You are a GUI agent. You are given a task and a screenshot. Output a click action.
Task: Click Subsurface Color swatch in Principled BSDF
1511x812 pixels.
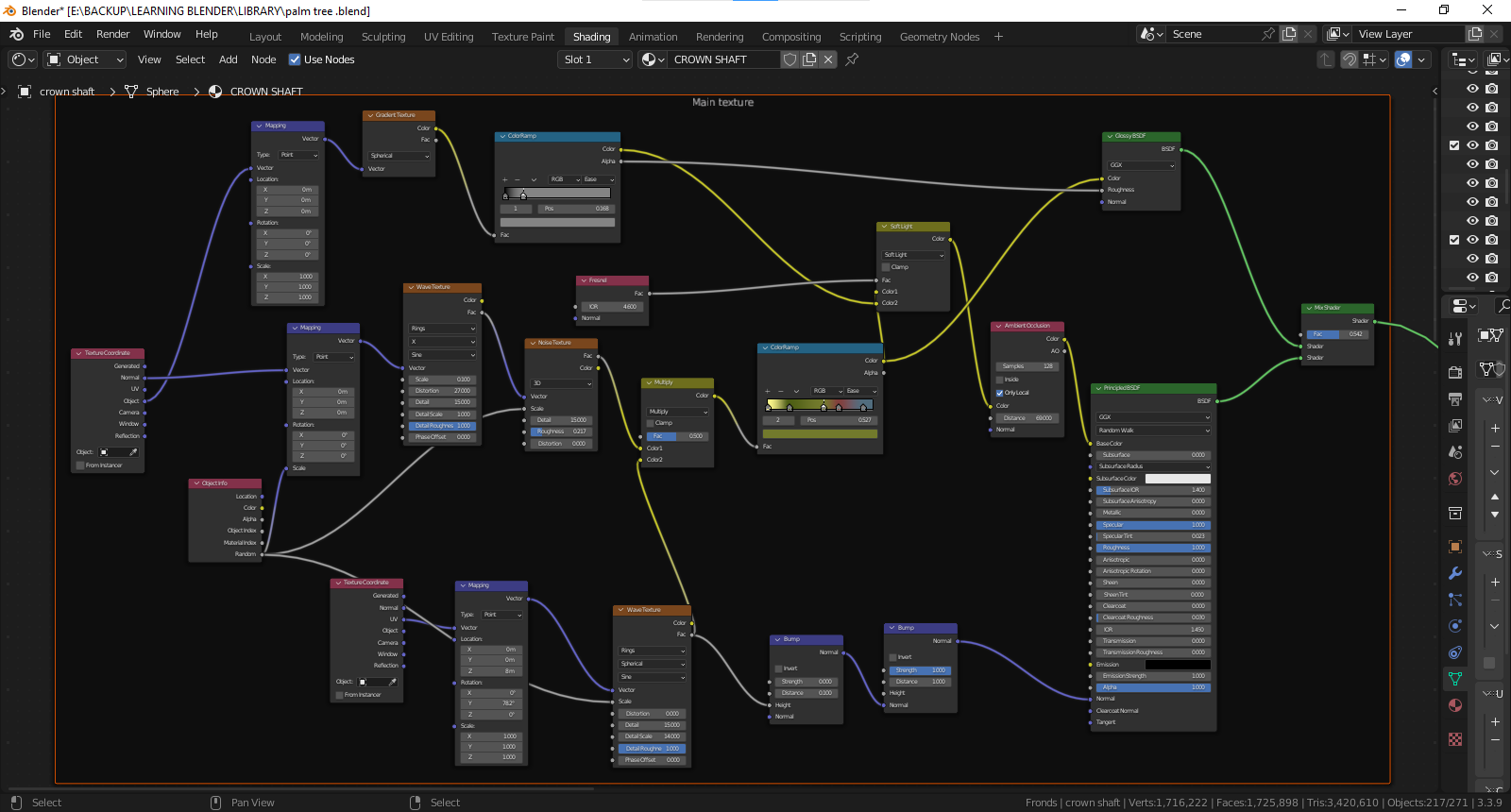[x=1178, y=479]
